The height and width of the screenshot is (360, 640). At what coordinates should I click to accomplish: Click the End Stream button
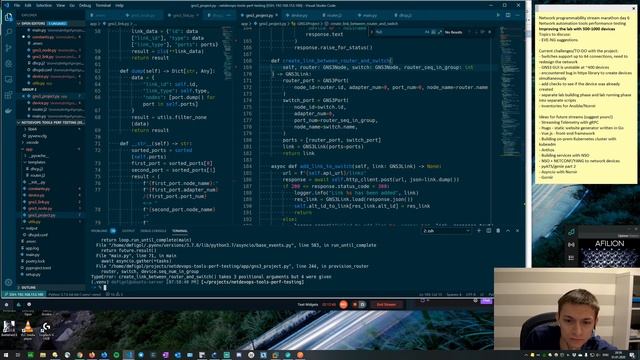pos(386,304)
